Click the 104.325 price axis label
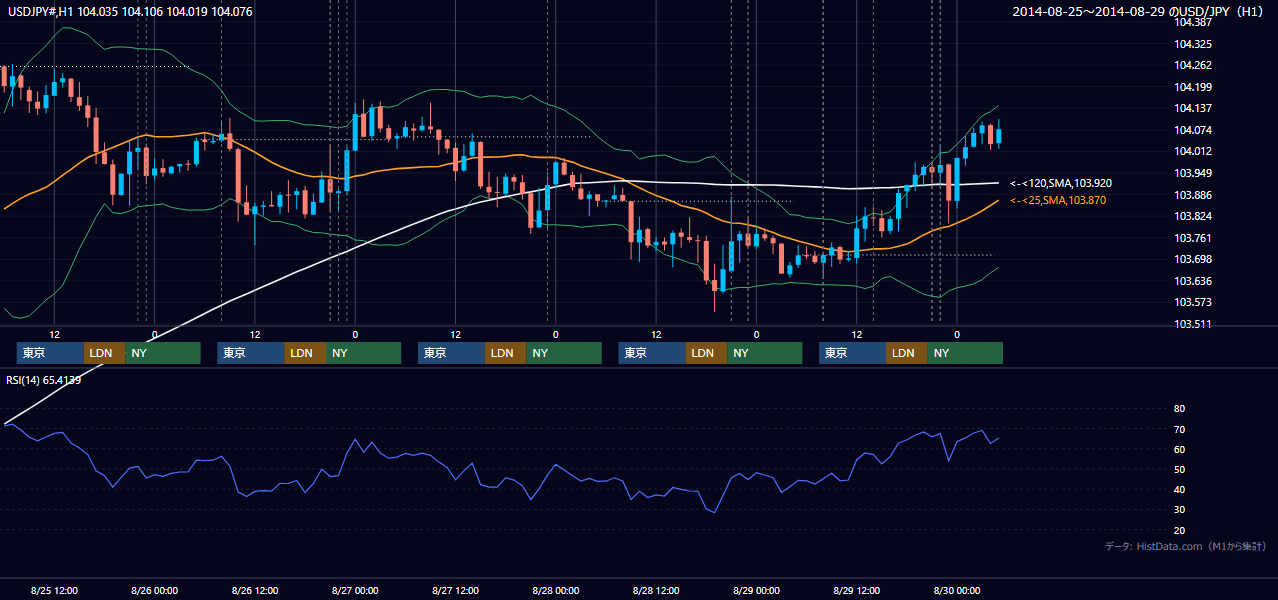 click(1193, 44)
